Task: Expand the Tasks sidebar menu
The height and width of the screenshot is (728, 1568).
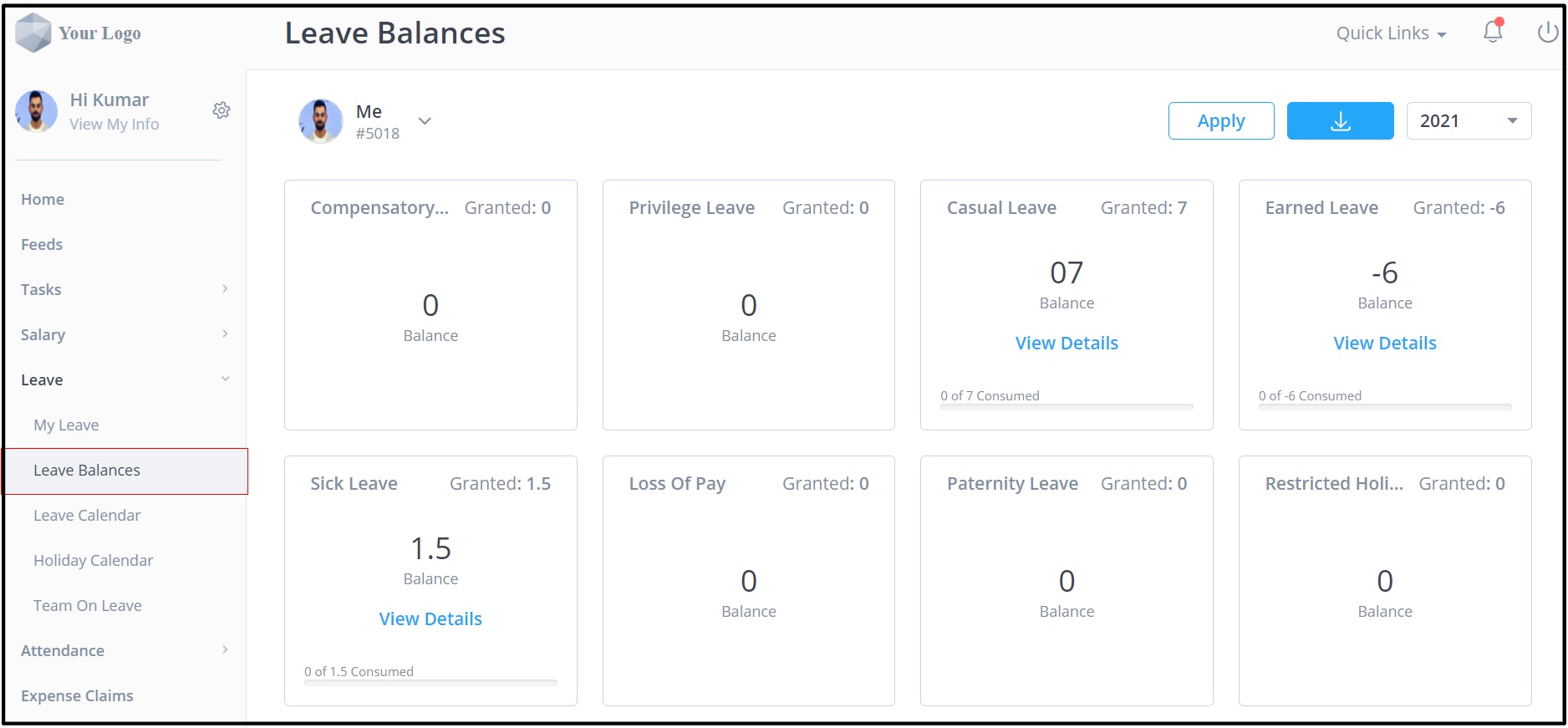Action: [125, 289]
